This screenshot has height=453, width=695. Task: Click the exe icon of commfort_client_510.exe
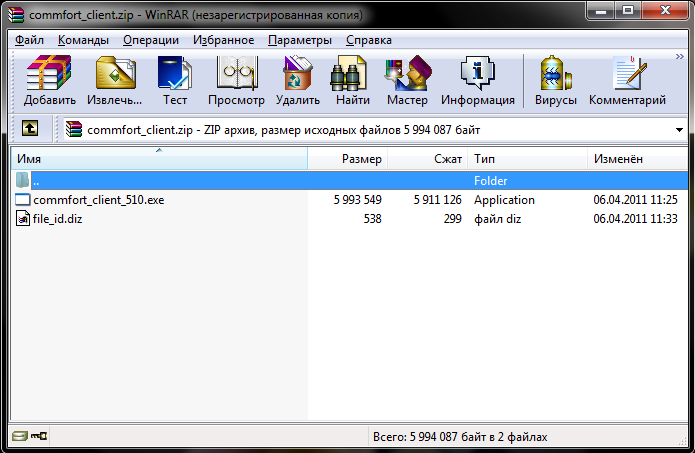(23, 199)
